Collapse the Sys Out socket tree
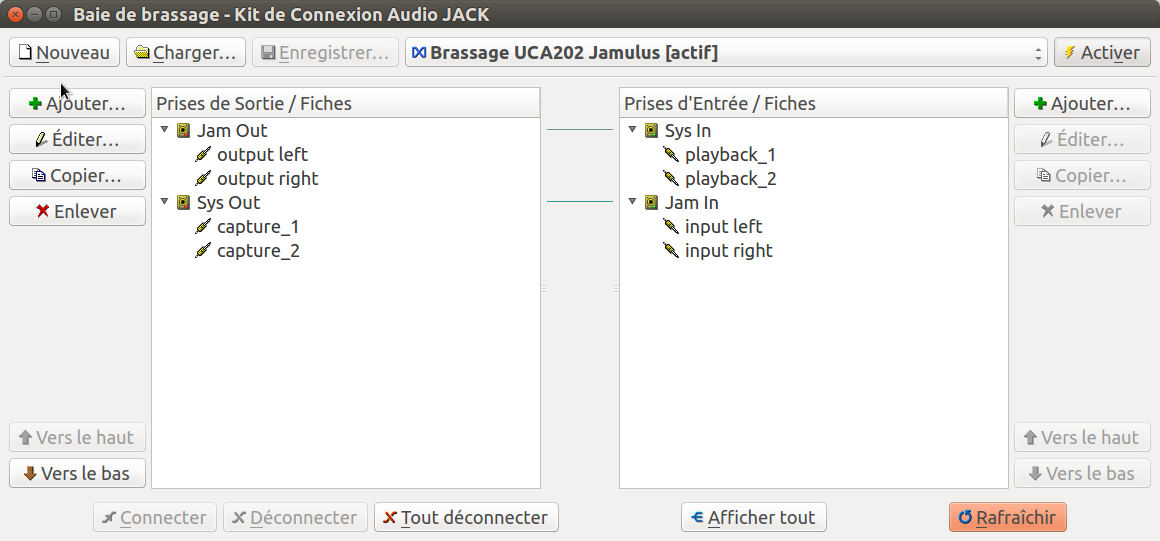The width and height of the screenshot is (1160, 541). pyautogui.click(x=165, y=202)
